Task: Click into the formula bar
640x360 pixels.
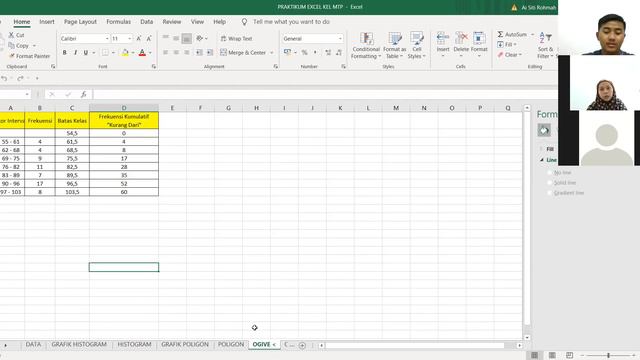Action: click(x=324, y=94)
